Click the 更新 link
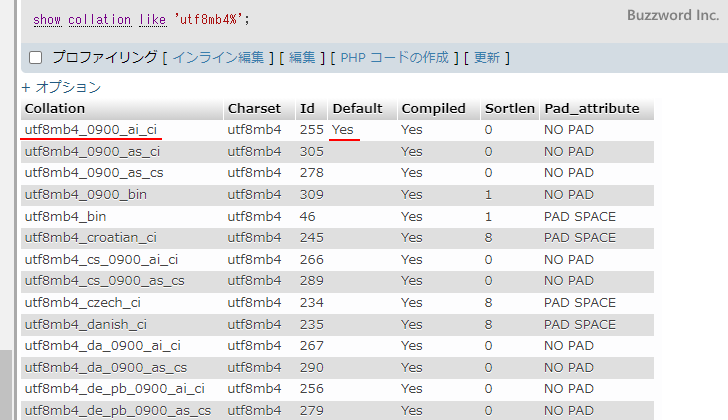728x420 pixels. pos(487,58)
